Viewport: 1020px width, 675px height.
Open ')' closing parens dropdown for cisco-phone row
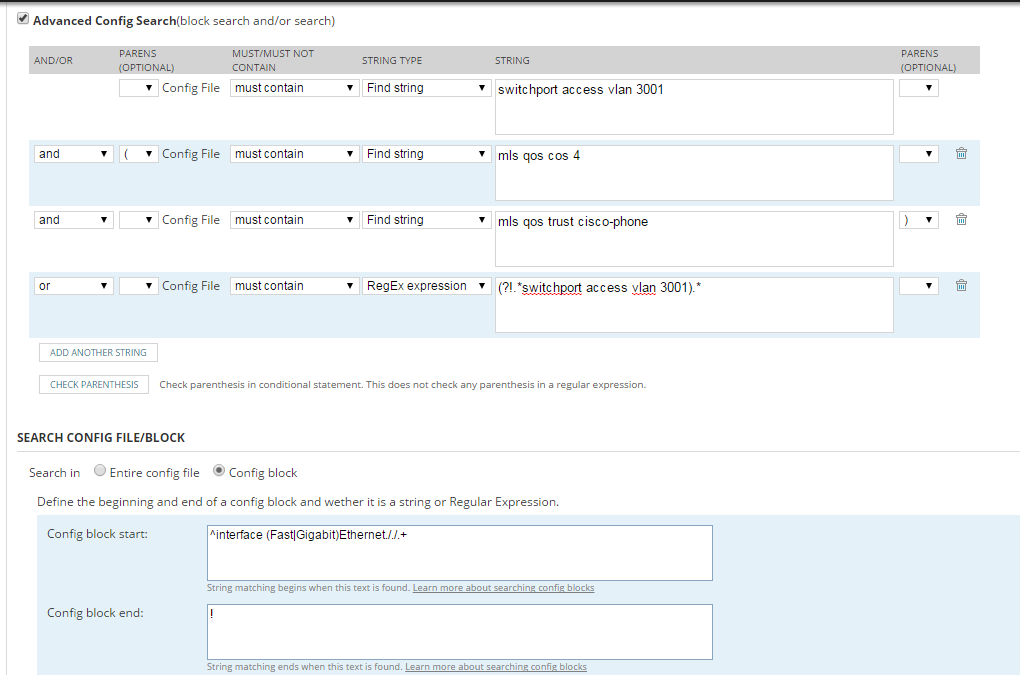click(x=919, y=220)
